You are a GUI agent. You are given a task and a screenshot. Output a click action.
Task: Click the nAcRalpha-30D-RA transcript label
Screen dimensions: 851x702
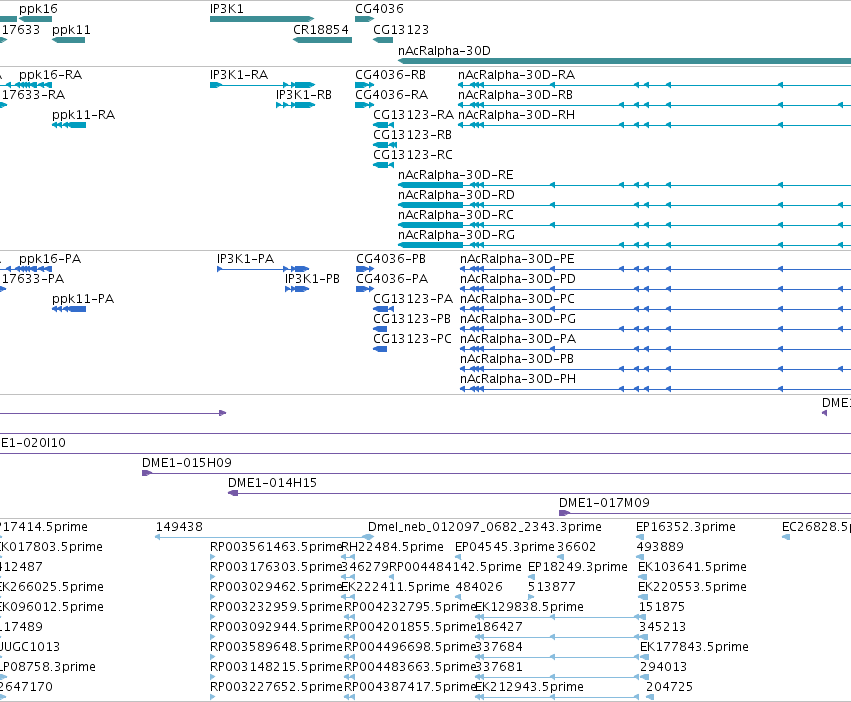516,75
